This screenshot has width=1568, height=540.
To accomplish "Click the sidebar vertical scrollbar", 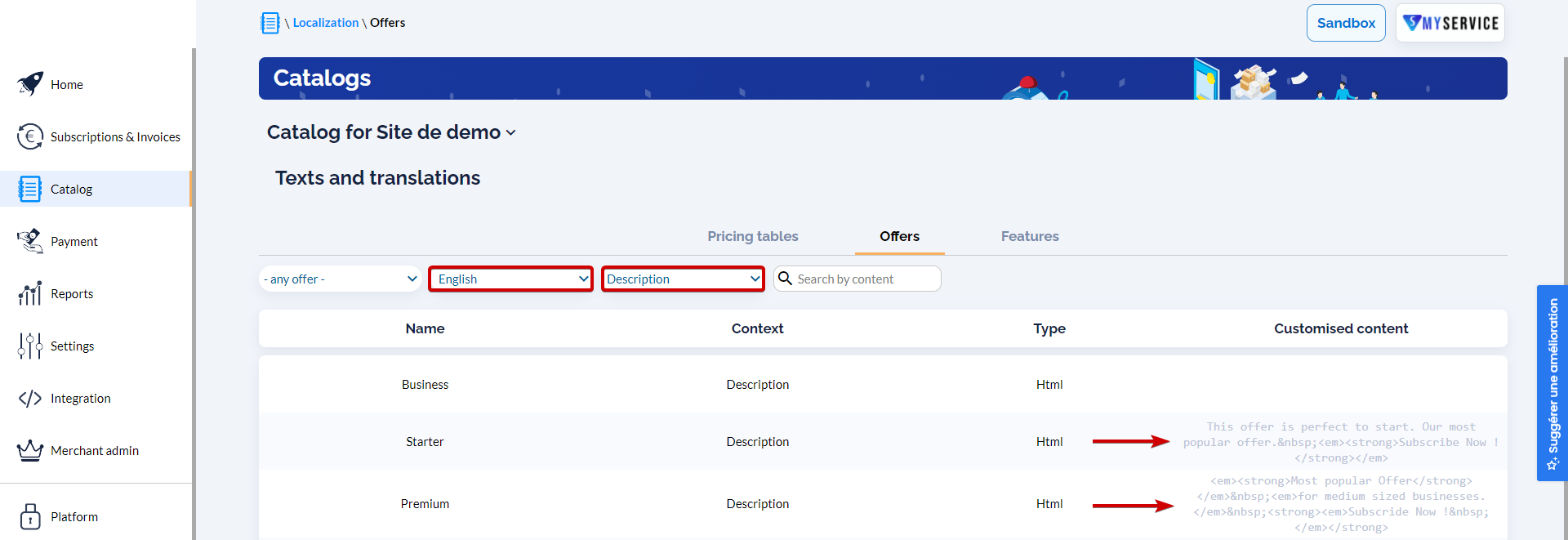I will tap(194, 294).
